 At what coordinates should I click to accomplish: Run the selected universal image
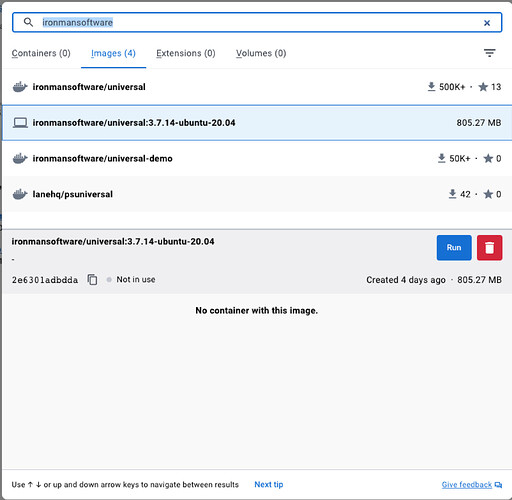coord(454,248)
